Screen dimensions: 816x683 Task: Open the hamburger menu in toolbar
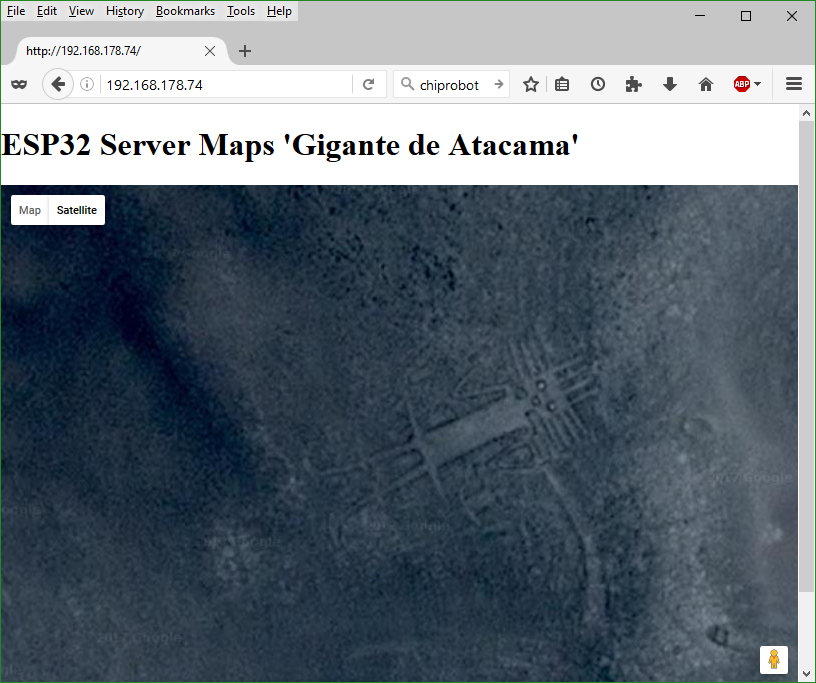click(794, 85)
